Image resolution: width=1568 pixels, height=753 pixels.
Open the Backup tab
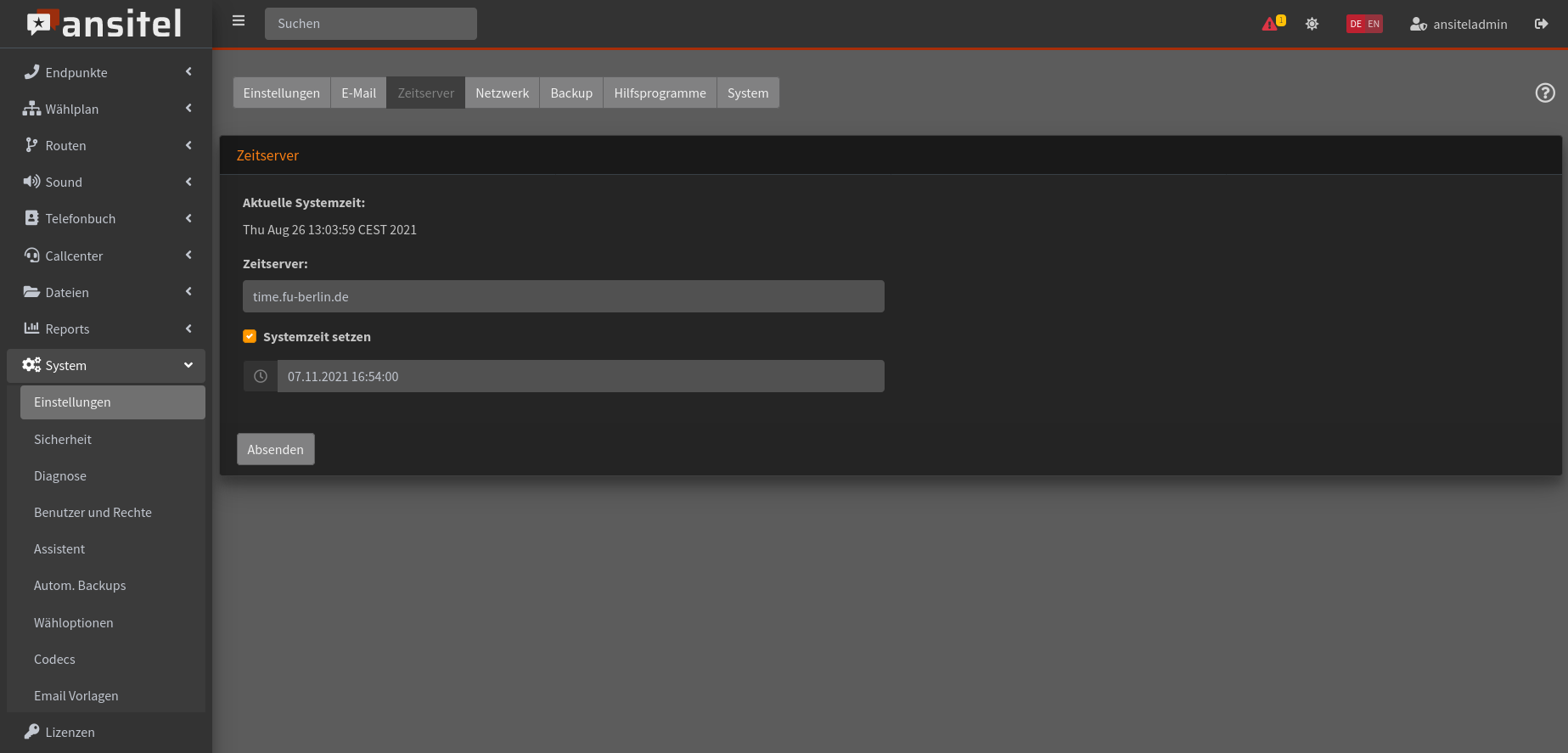pos(571,93)
